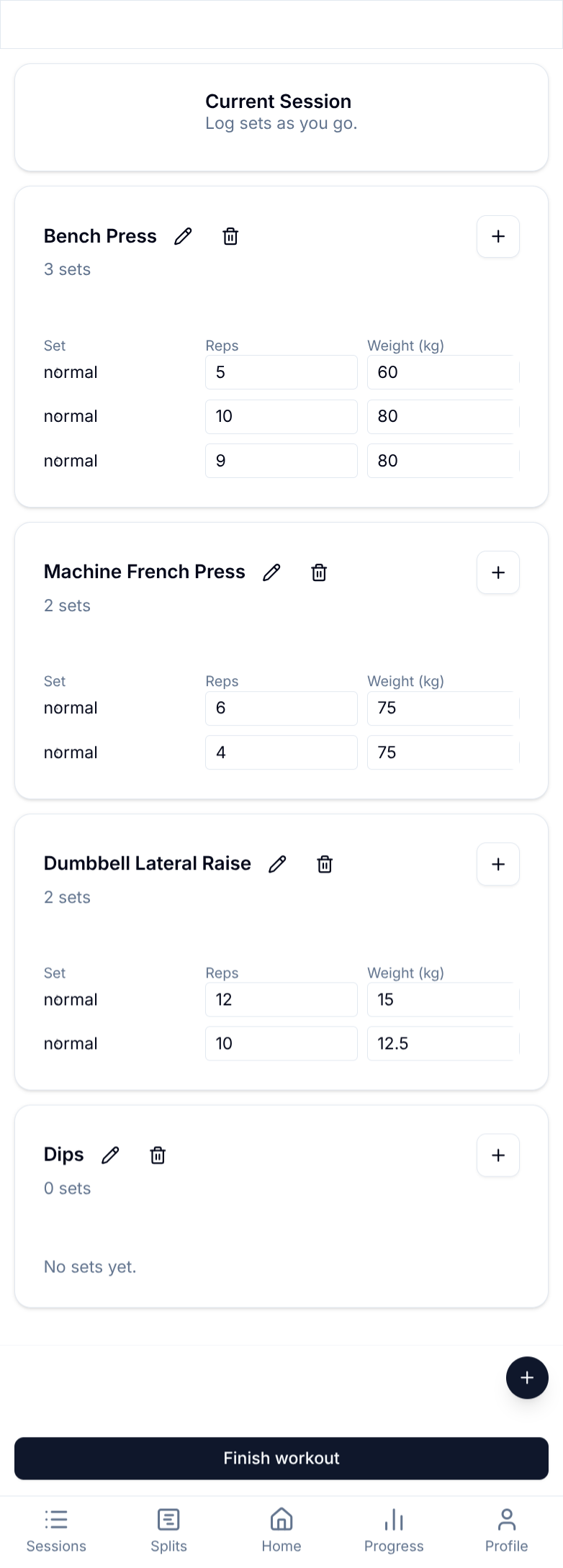Screen dimensions: 563x1568
Task: Edit the Dumbbell Lateral Raise exercise
Action: pyautogui.click(x=277, y=864)
